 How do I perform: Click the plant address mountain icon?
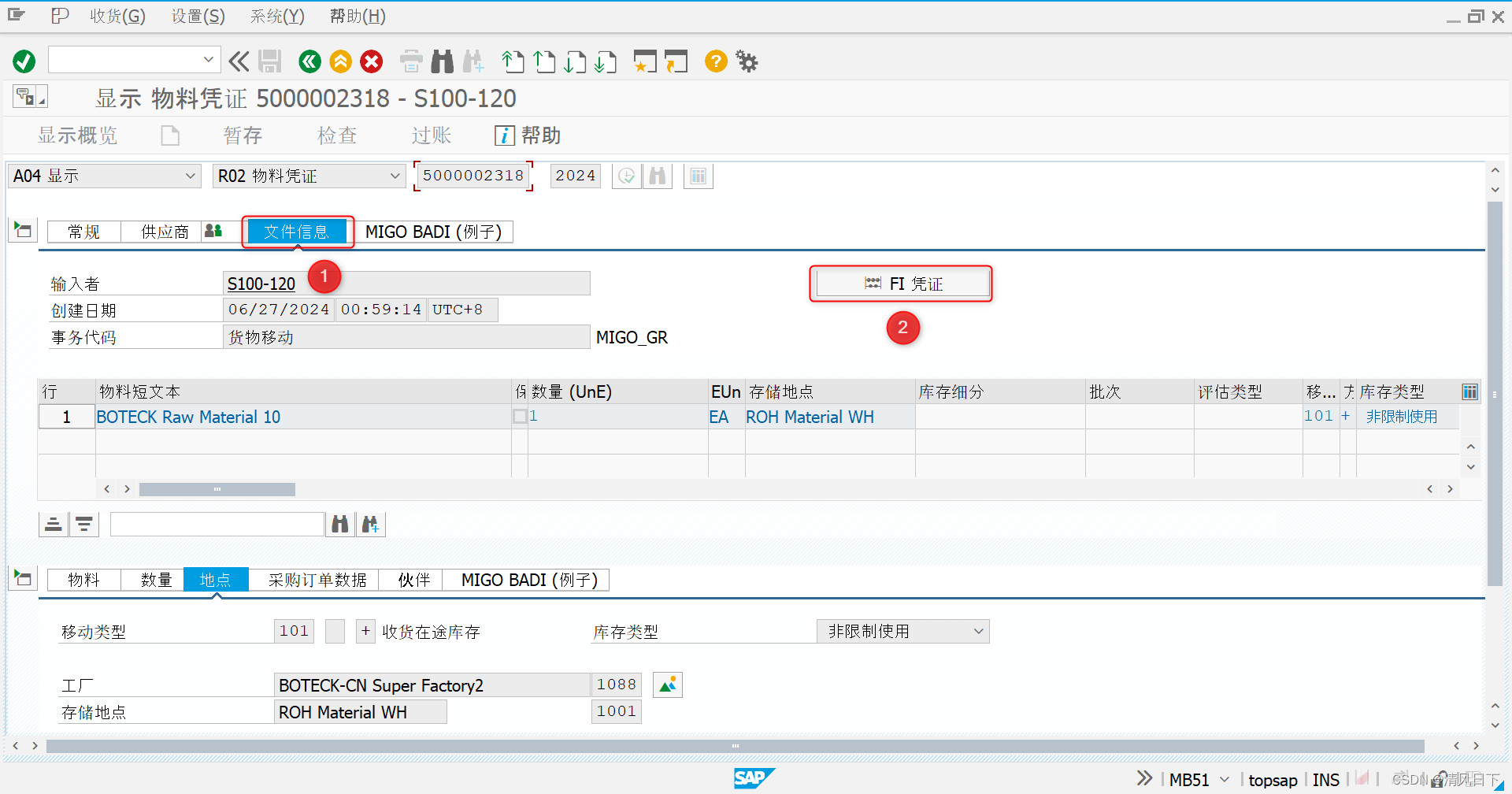click(668, 685)
